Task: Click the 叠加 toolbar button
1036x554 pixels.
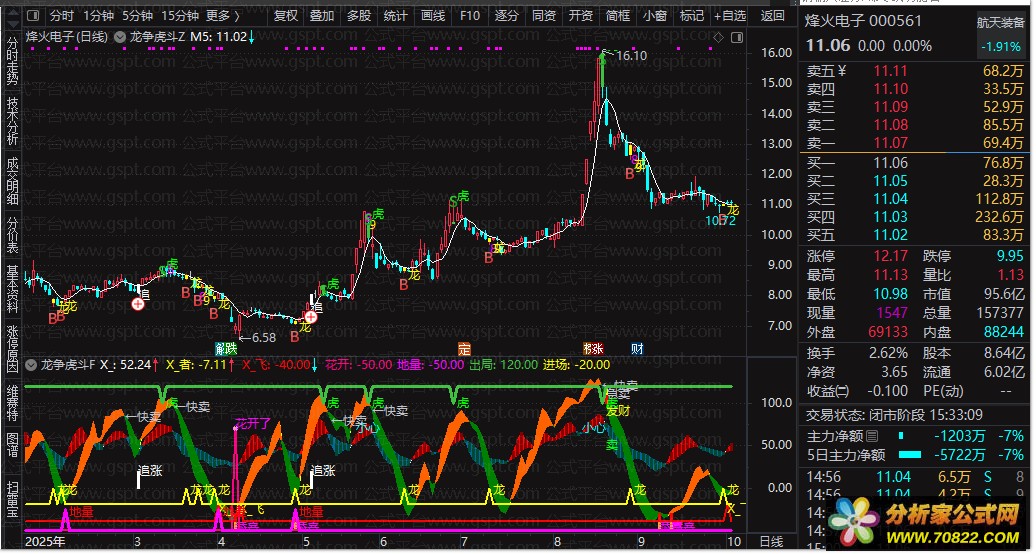Action: [322, 15]
